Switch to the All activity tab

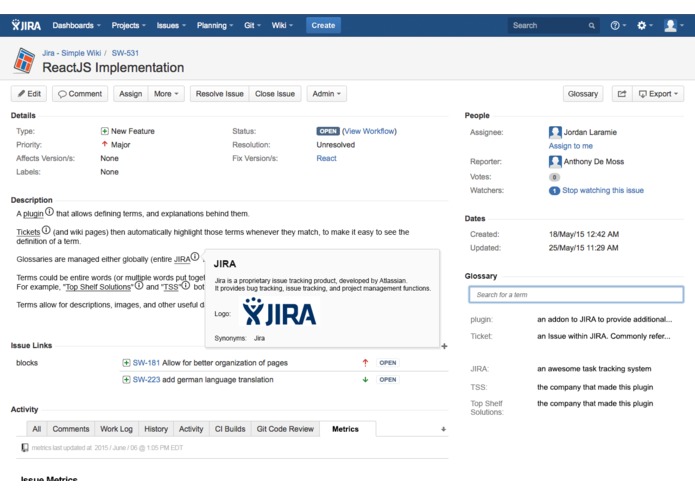pos(37,429)
